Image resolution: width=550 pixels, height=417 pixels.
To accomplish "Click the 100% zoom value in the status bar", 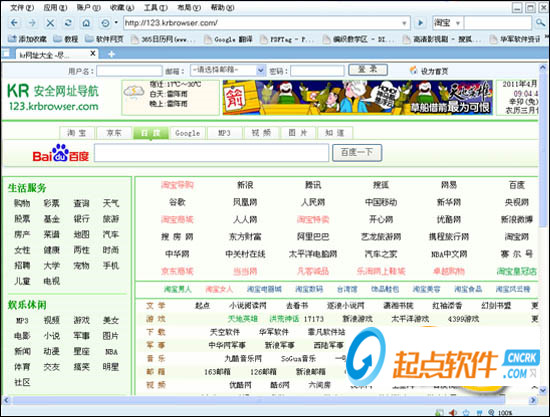I will (x=505, y=413).
